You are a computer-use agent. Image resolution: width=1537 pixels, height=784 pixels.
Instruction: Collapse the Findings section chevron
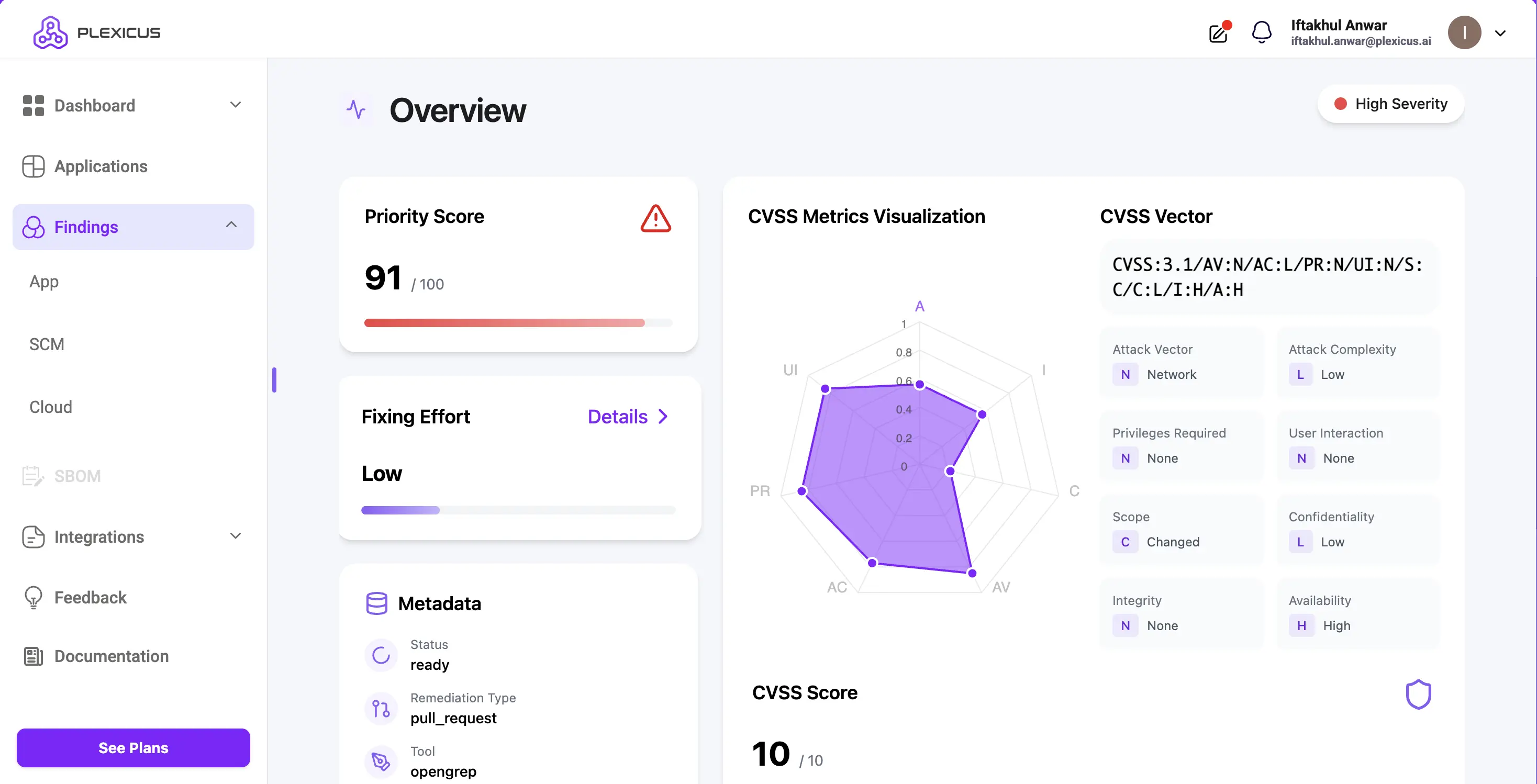click(x=231, y=226)
